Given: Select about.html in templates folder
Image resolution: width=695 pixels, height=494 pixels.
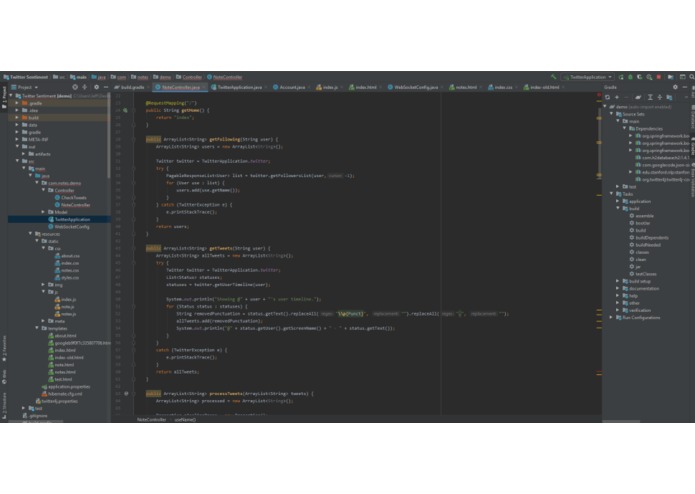Looking at the screenshot, I should pos(62,336).
